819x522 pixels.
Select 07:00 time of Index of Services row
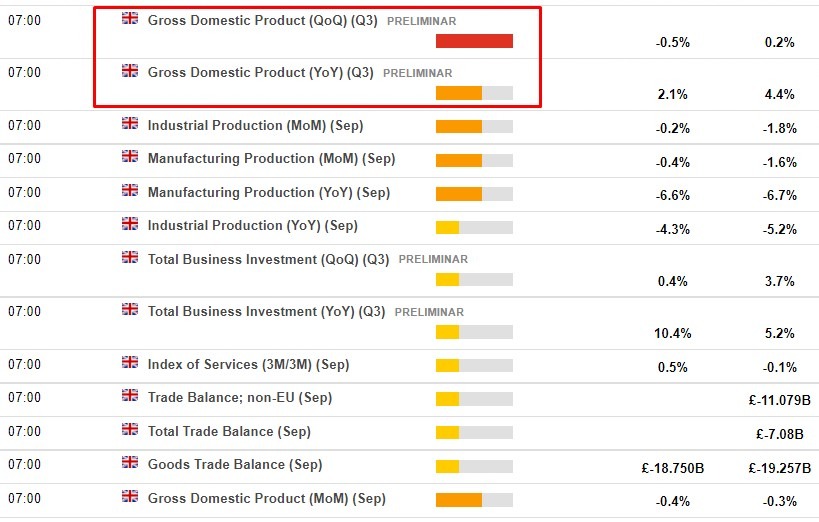pyautogui.click(x=24, y=364)
